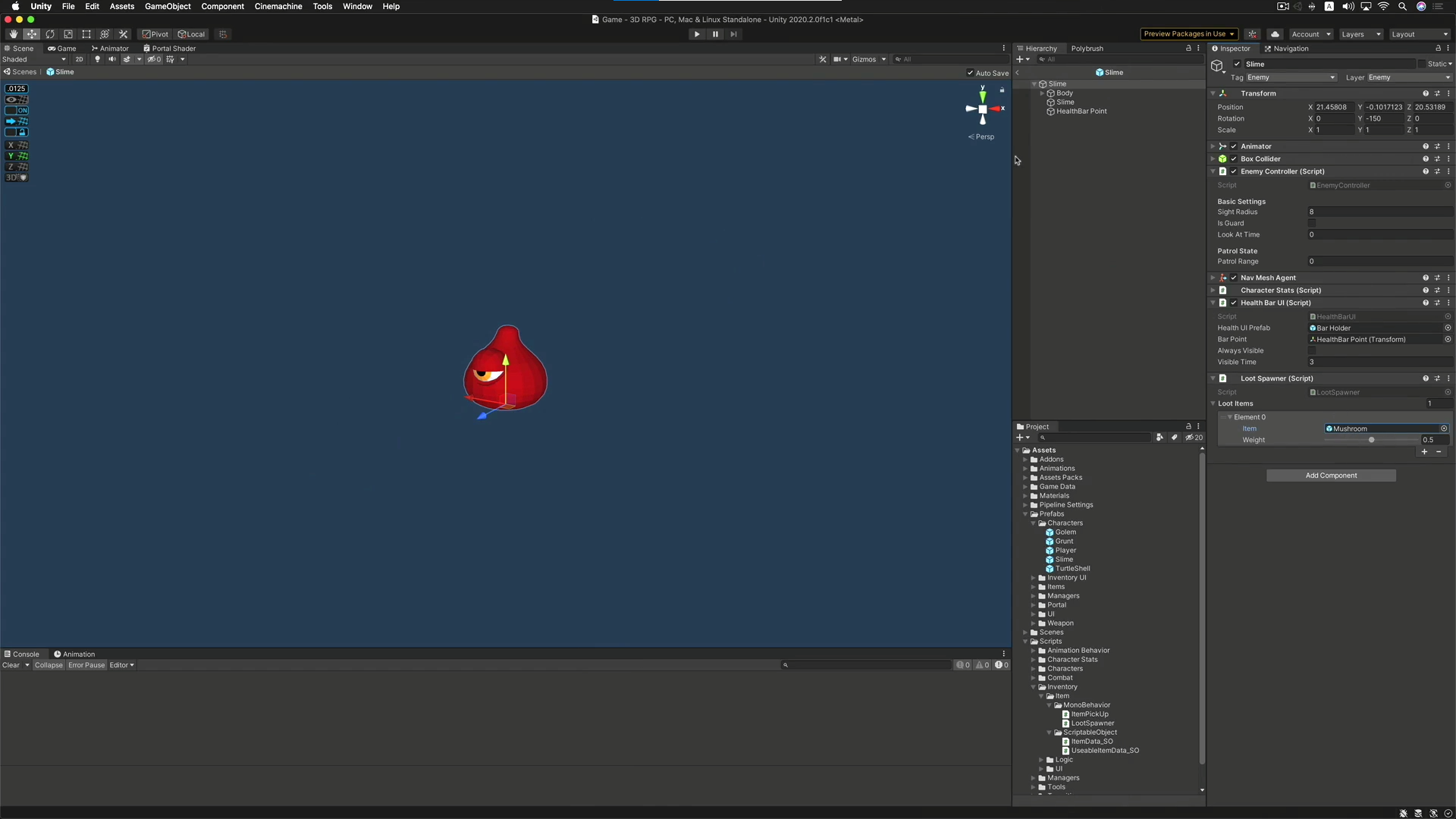The width and height of the screenshot is (1456, 819).
Task: Toggle scene audio with the speaker icon
Action: click(x=111, y=59)
